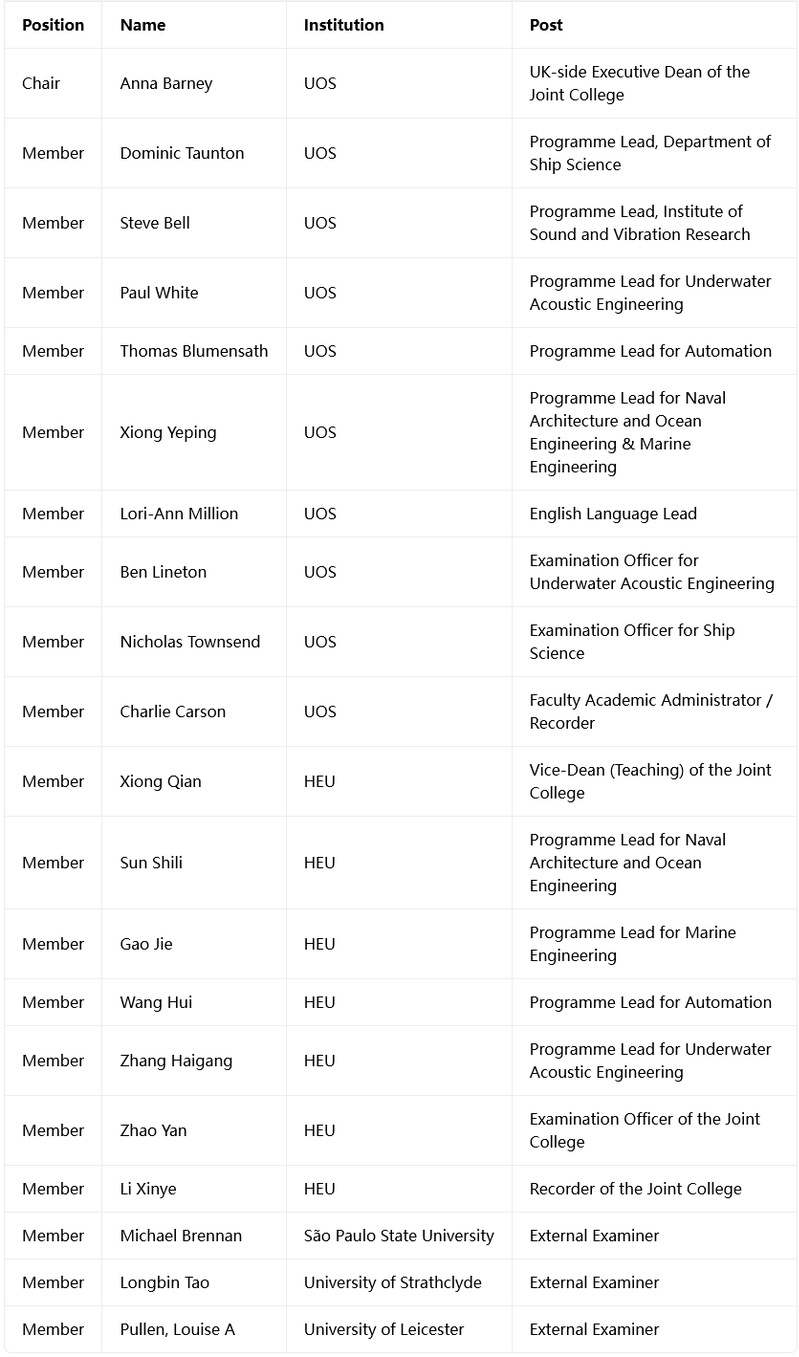Click the Post column header
799x1357 pixels.
[654, 25]
